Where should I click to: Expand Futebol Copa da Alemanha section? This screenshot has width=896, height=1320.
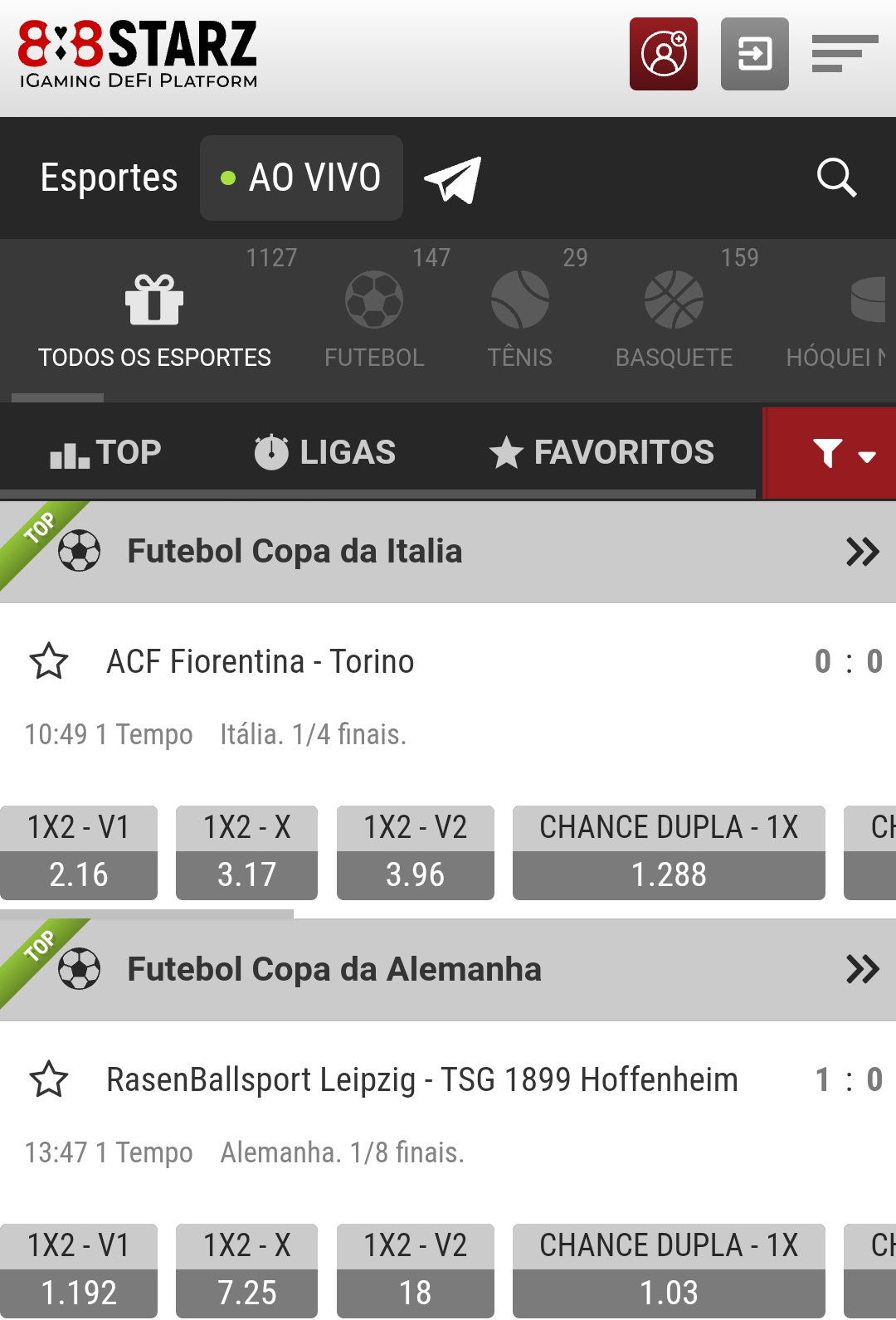[x=862, y=969]
